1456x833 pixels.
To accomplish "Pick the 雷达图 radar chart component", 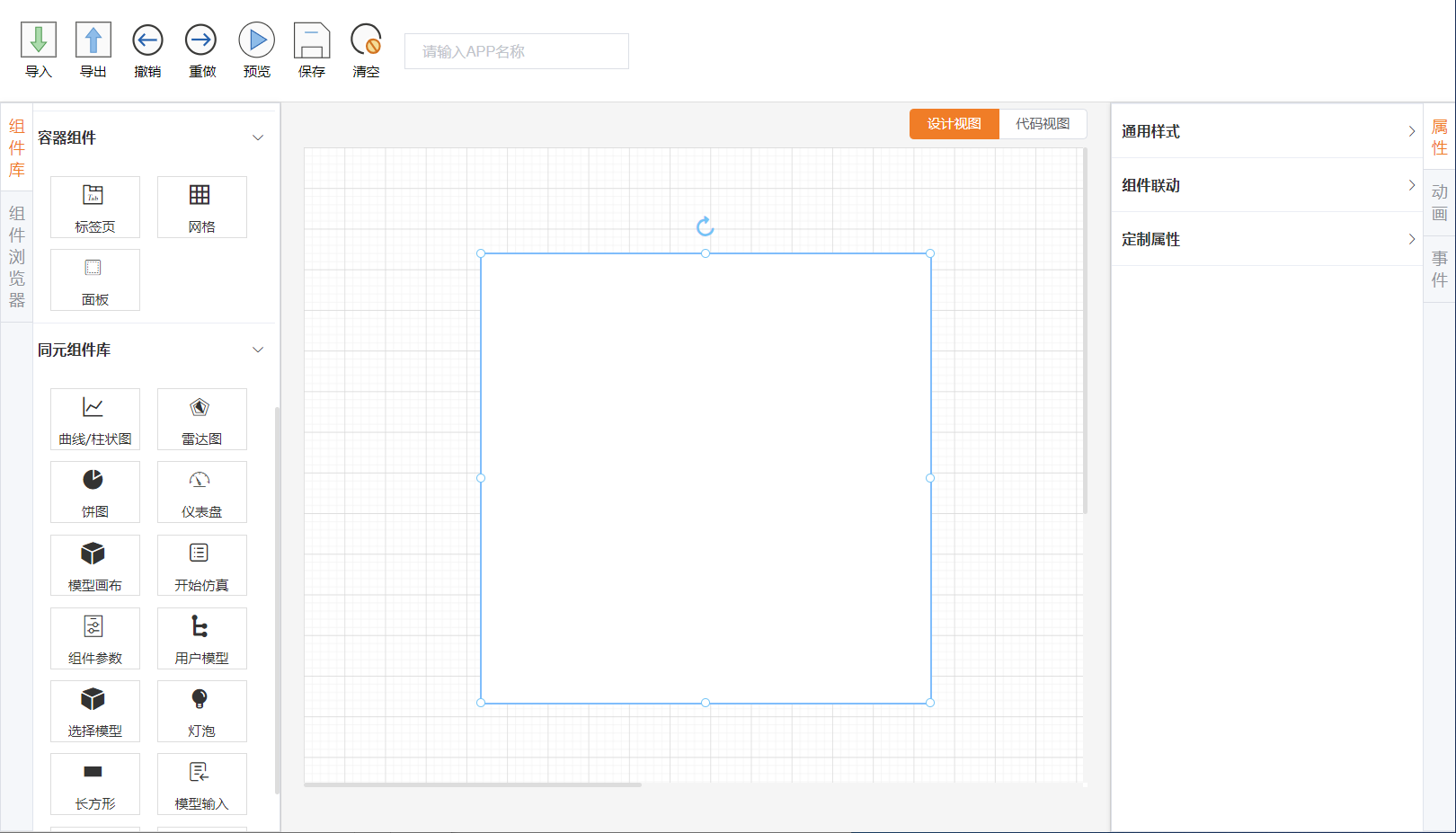I will (202, 419).
